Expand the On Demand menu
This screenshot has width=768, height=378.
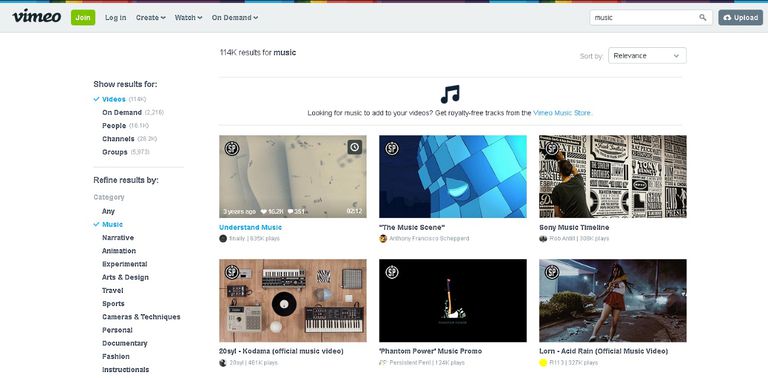[235, 18]
